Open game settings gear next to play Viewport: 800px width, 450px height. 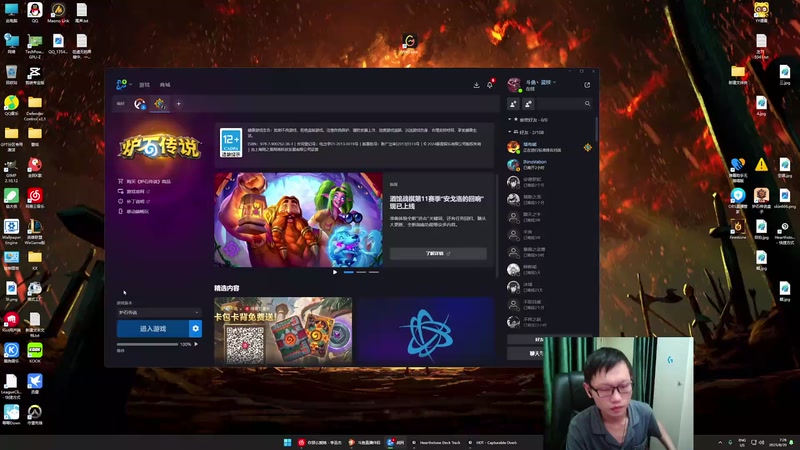pos(195,329)
